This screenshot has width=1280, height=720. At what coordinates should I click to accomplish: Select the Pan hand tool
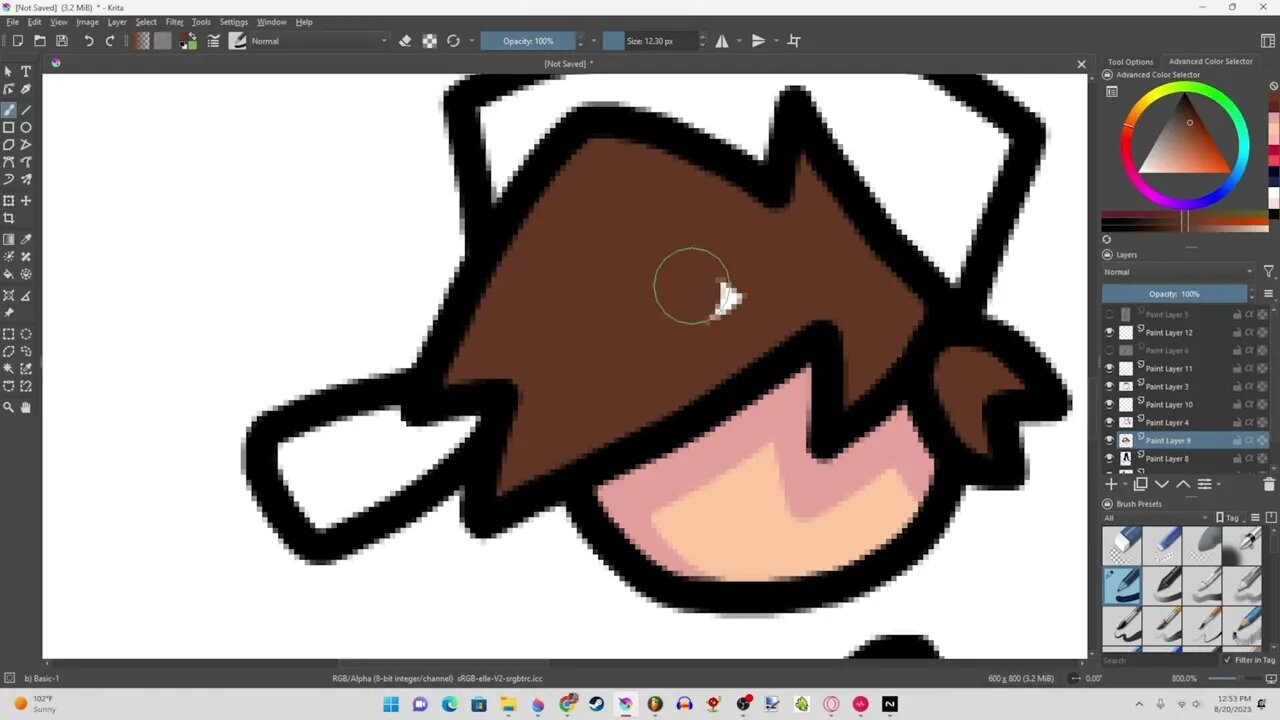(x=26, y=407)
